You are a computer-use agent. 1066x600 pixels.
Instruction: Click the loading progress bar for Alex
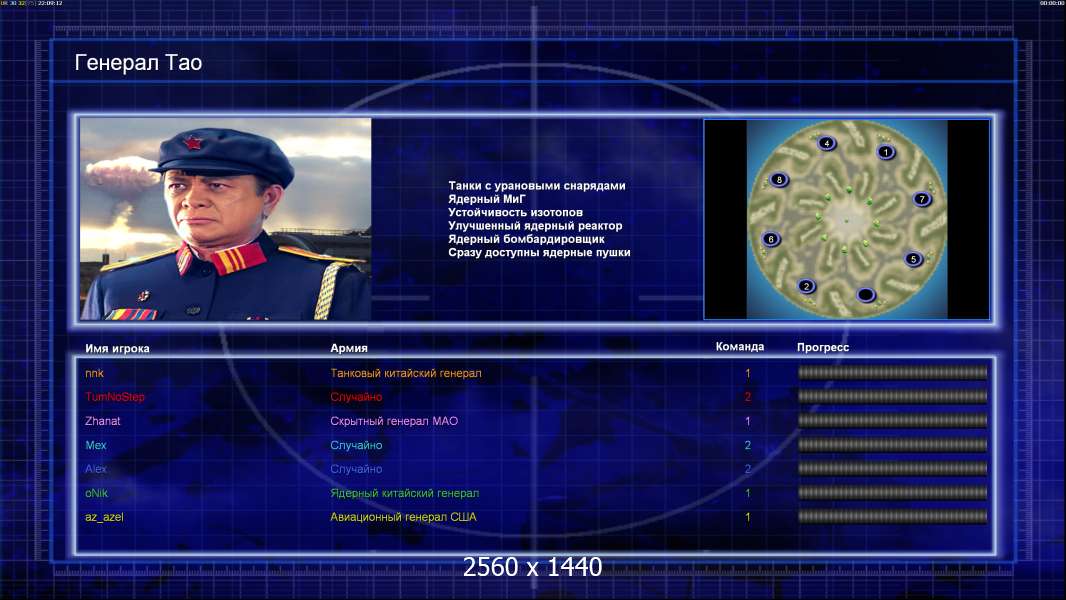[893, 469]
